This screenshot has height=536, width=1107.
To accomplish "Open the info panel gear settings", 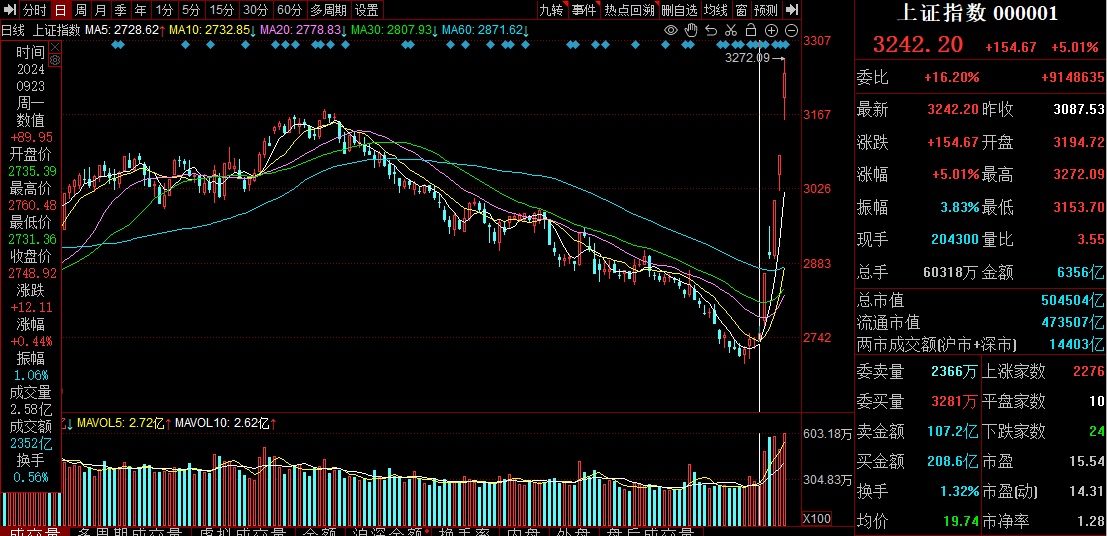I will 54,59.
